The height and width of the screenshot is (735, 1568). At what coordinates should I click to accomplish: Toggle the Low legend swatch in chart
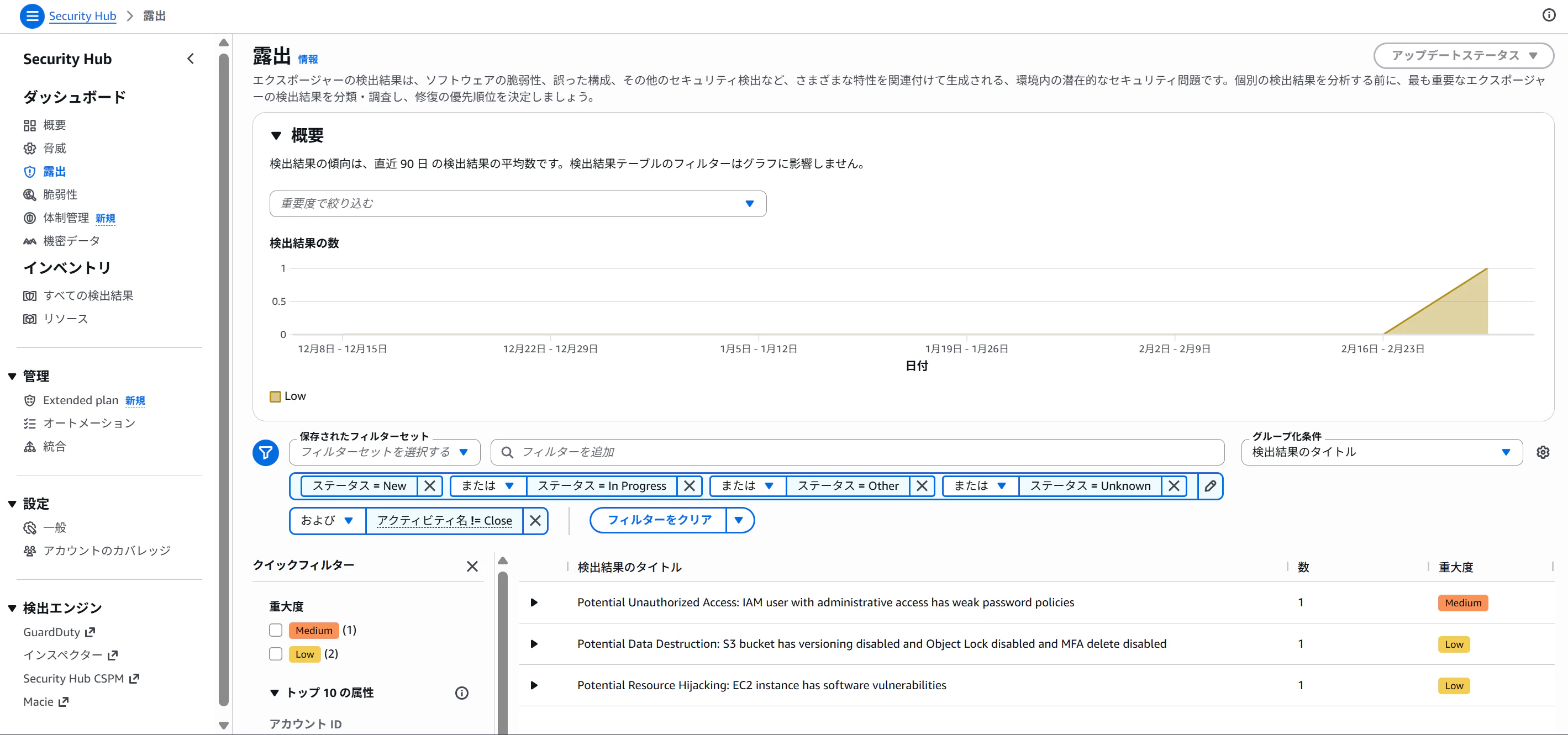[x=275, y=396]
